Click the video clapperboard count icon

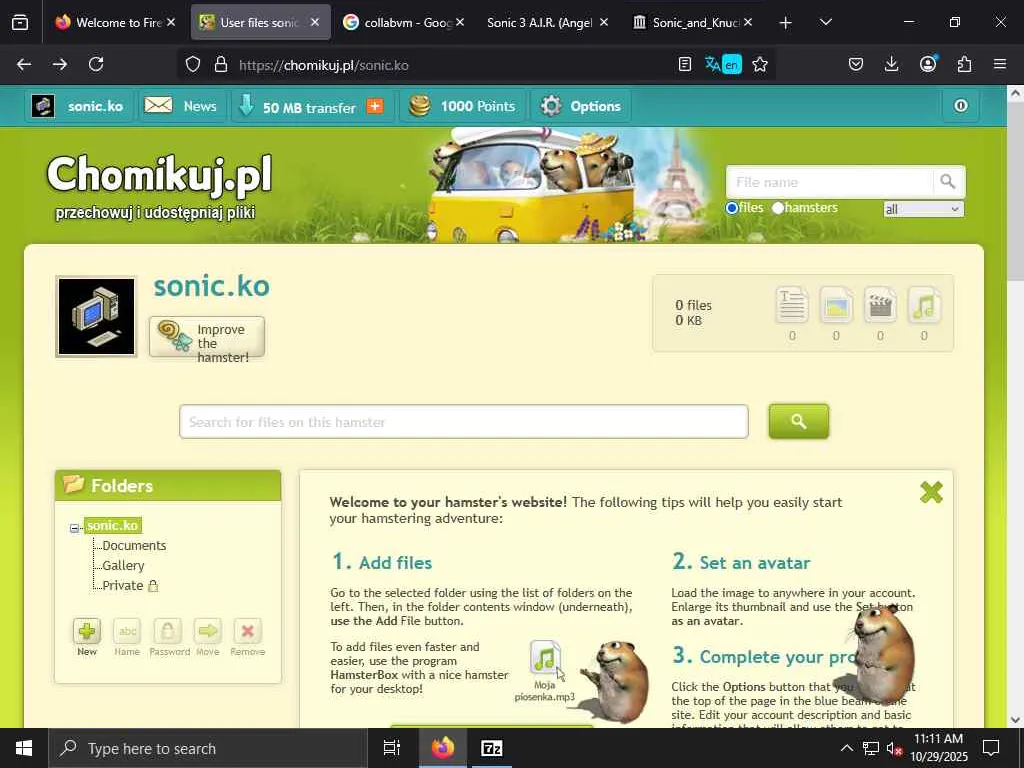pyautogui.click(x=880, y=305)
